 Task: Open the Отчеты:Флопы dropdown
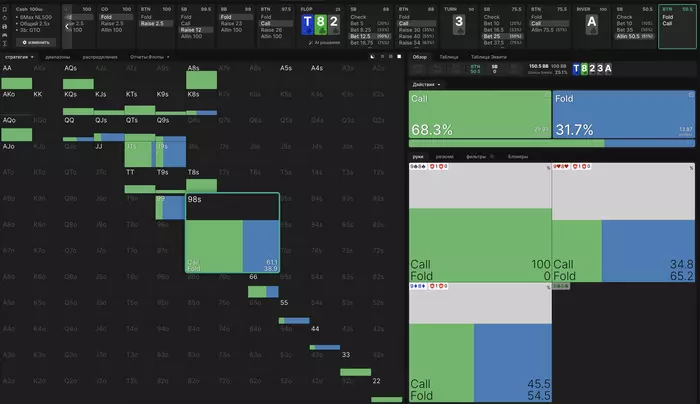150,57
